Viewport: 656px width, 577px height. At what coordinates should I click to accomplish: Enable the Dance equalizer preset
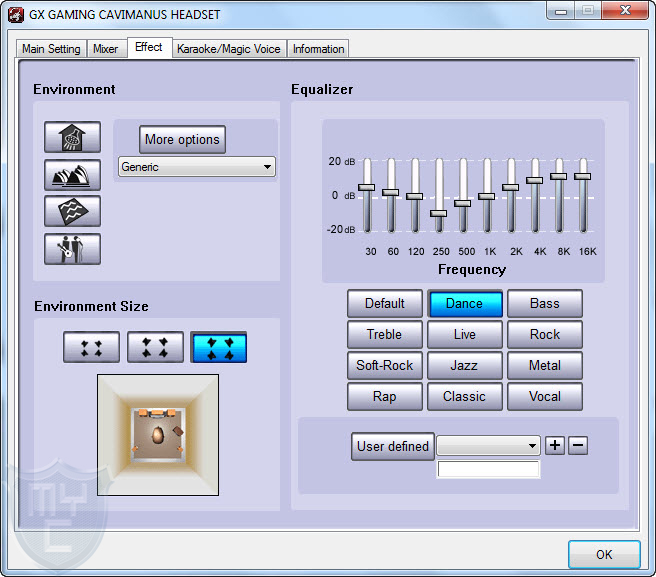[464, 303]
